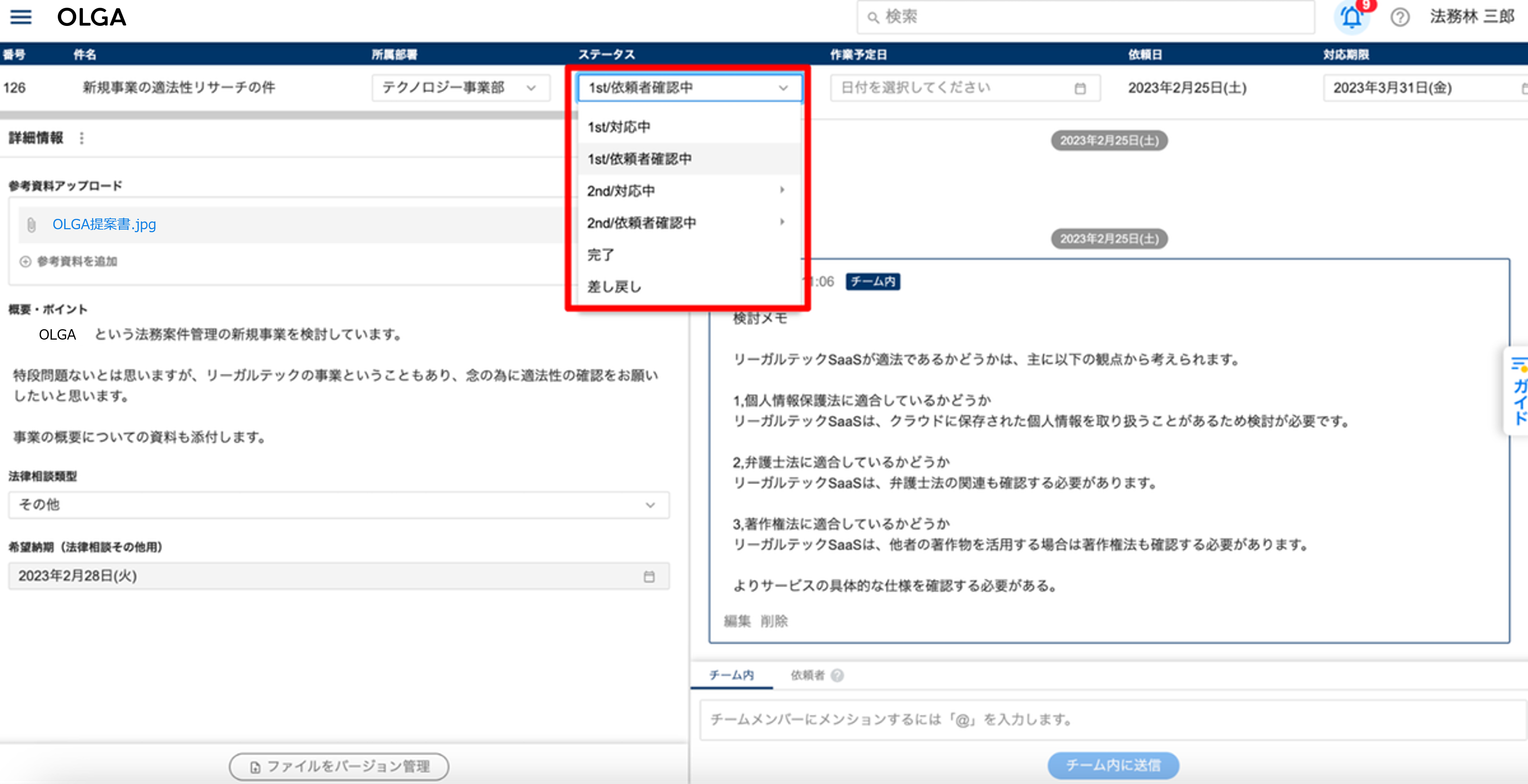Screen dimensions: 1528x784
Task: Open calendar icon in 作業予定日 field
Action: point(1080,89)
